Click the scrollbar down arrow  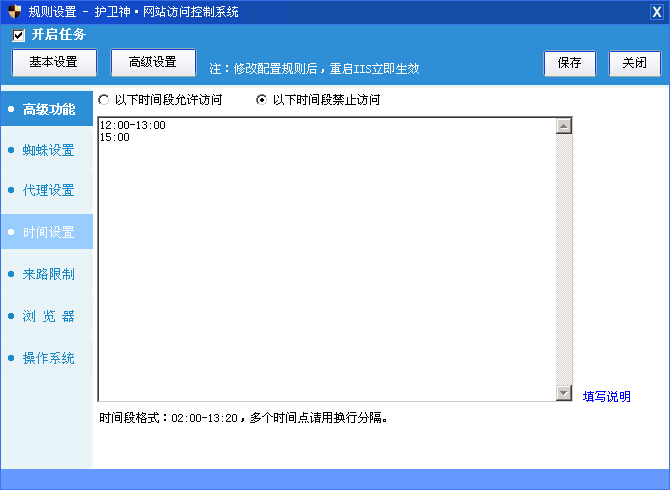[x=564, y=393]
